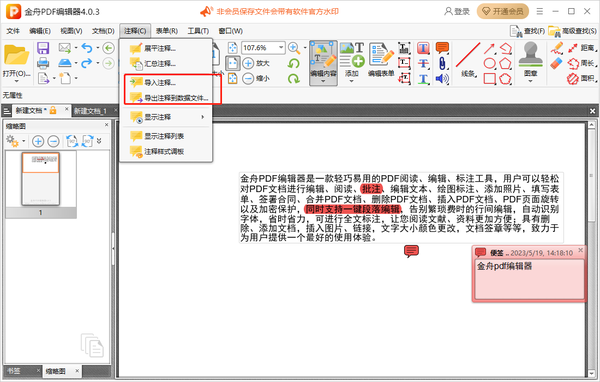The height and width of the screenshot is (382, 600).
Task: Click the blue redo arrow
Action: [87, 63]
